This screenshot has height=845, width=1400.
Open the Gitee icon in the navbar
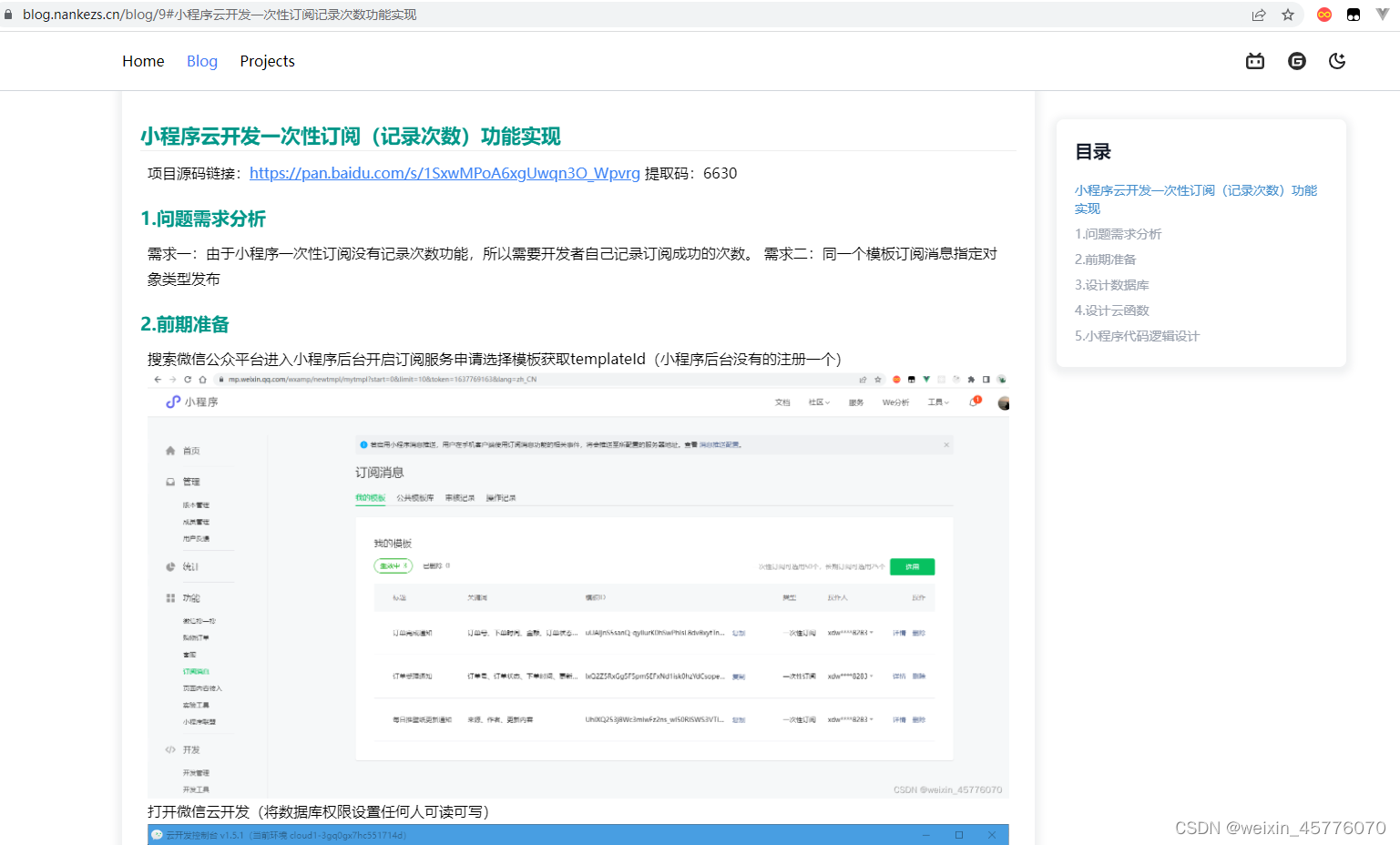(1296, 61)
